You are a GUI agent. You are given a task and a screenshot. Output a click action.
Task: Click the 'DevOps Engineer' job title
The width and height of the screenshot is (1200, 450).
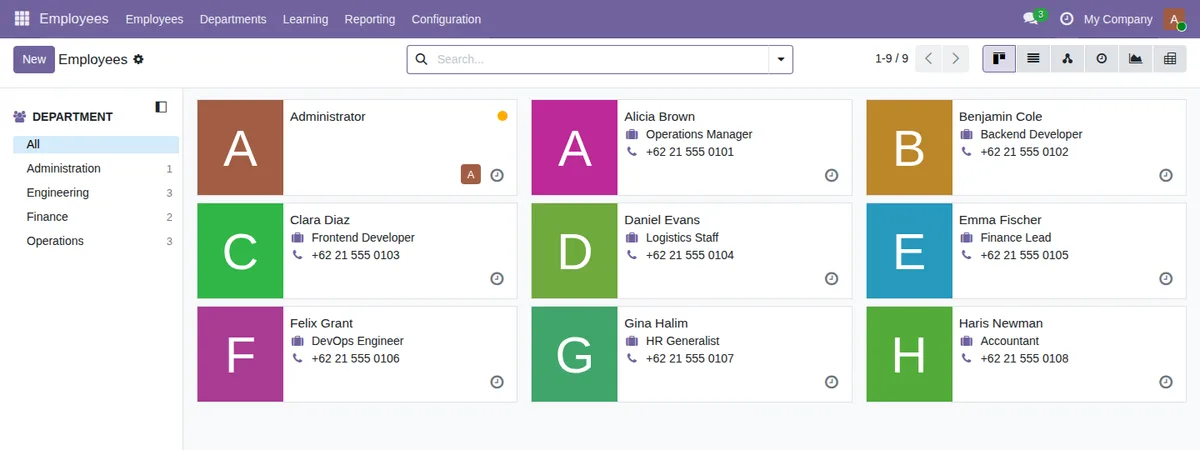coord(358,341)
